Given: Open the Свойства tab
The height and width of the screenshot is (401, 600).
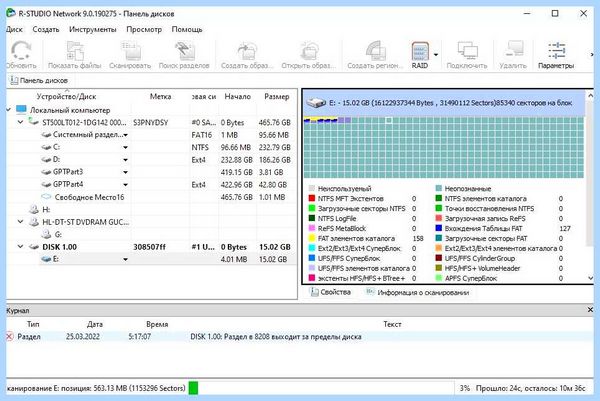Looking at the screenshot, I should click(330, 292).
